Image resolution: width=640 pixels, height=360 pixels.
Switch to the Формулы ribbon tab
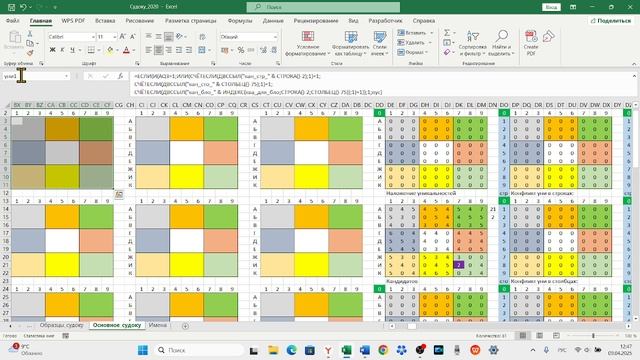tap(240, 20)
